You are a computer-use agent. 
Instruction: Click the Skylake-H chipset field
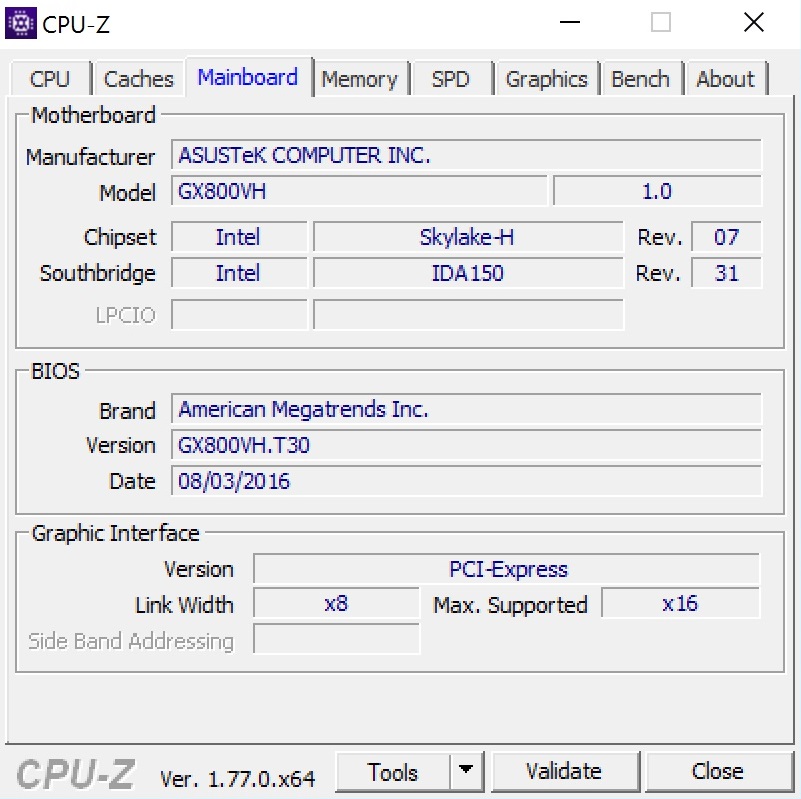(467, 237)
